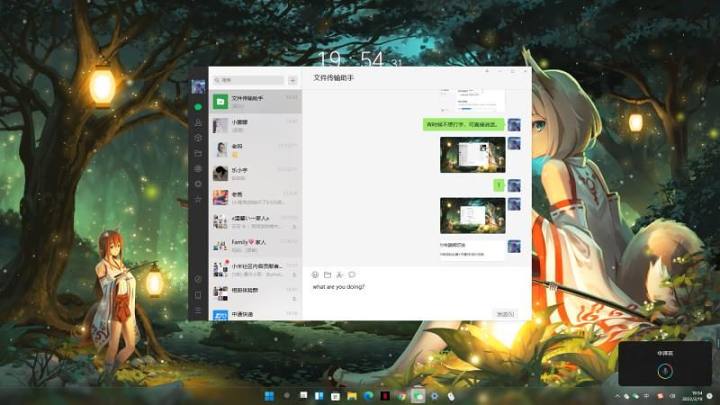Click the red square app taskbar icon
This screenshot has width=720, height=405.
tap(385, 396)
